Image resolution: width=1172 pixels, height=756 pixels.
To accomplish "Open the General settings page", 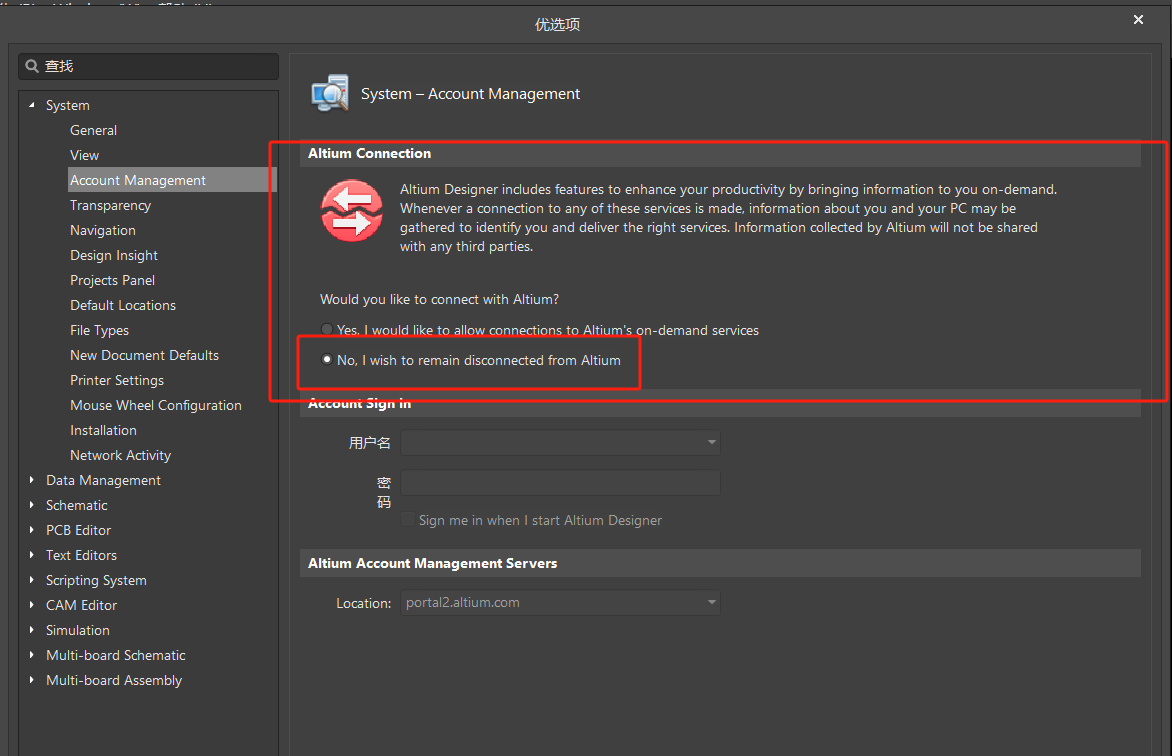I will [93, 130].
